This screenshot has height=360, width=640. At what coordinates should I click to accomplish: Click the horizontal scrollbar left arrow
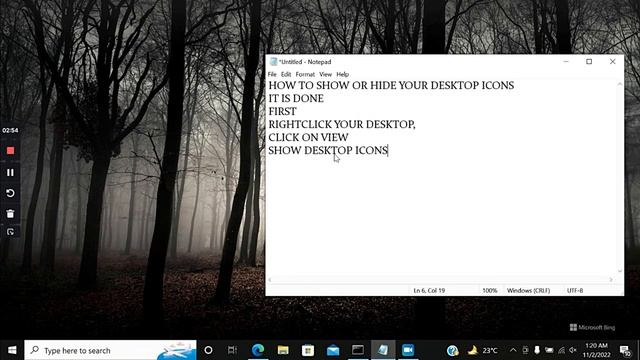click(269, 280)
